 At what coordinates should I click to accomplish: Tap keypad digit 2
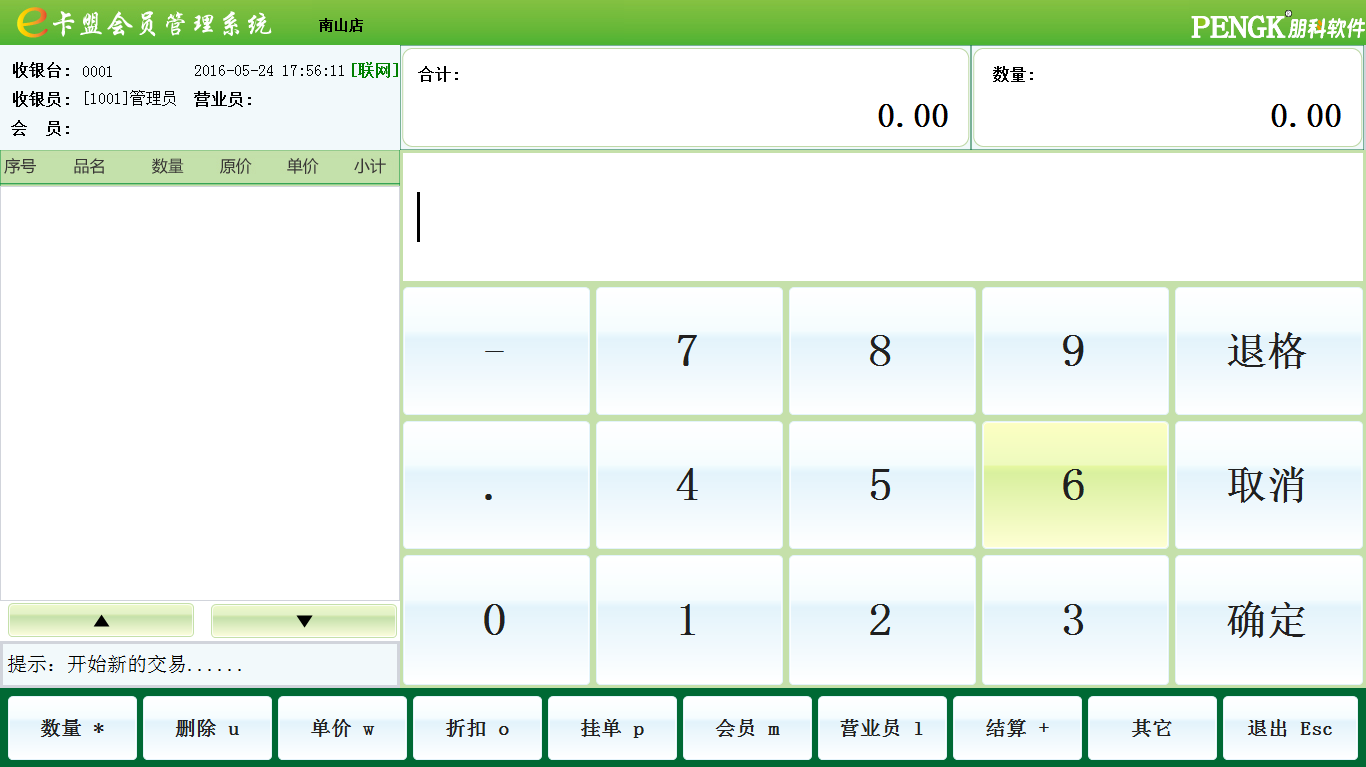[882, 620]
